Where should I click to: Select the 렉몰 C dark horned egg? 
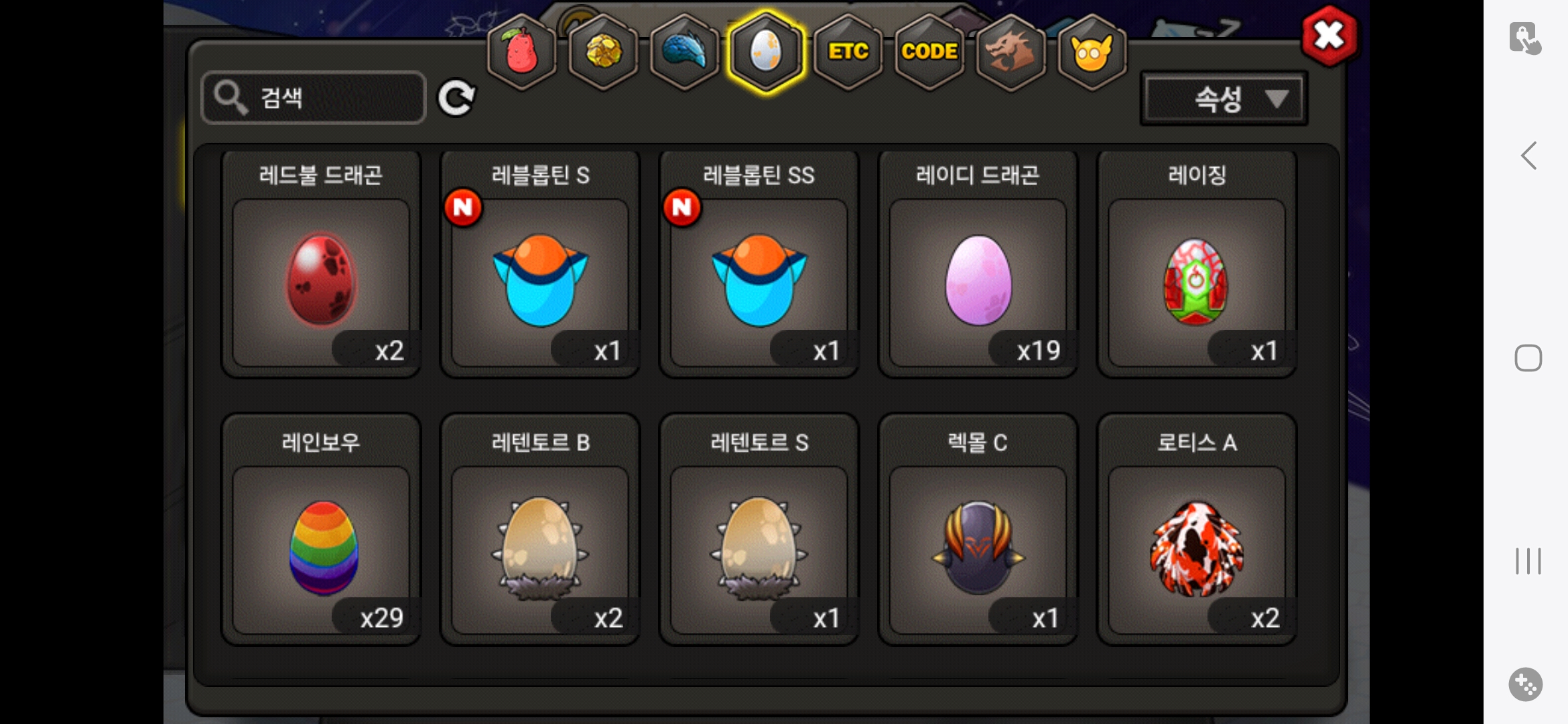[978, 530]
